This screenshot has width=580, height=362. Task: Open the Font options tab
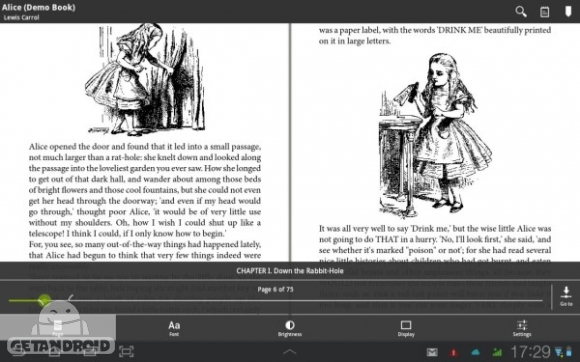[x=174, y=328]
